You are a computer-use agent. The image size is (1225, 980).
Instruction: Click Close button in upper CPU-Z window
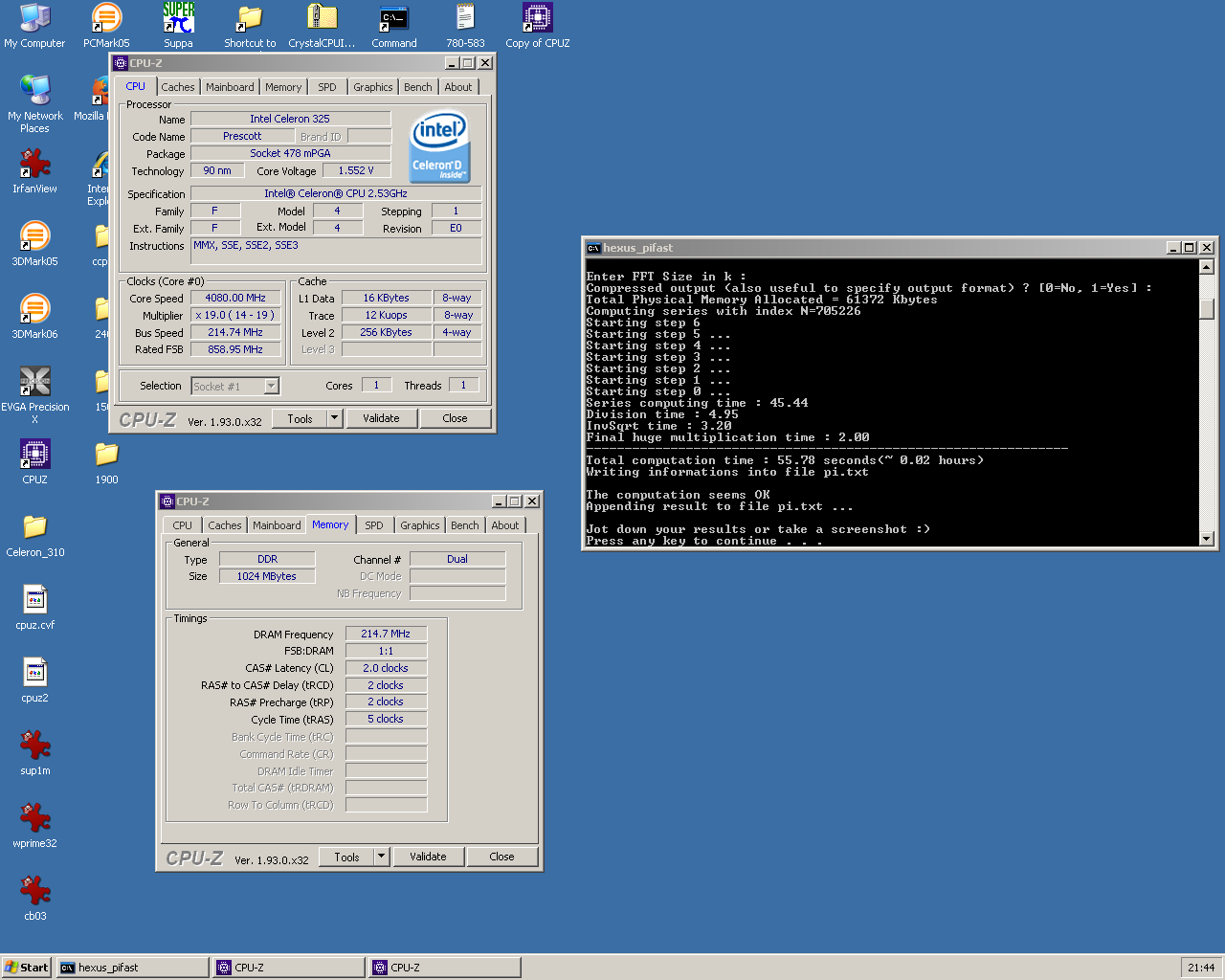(x=456, y=418)
